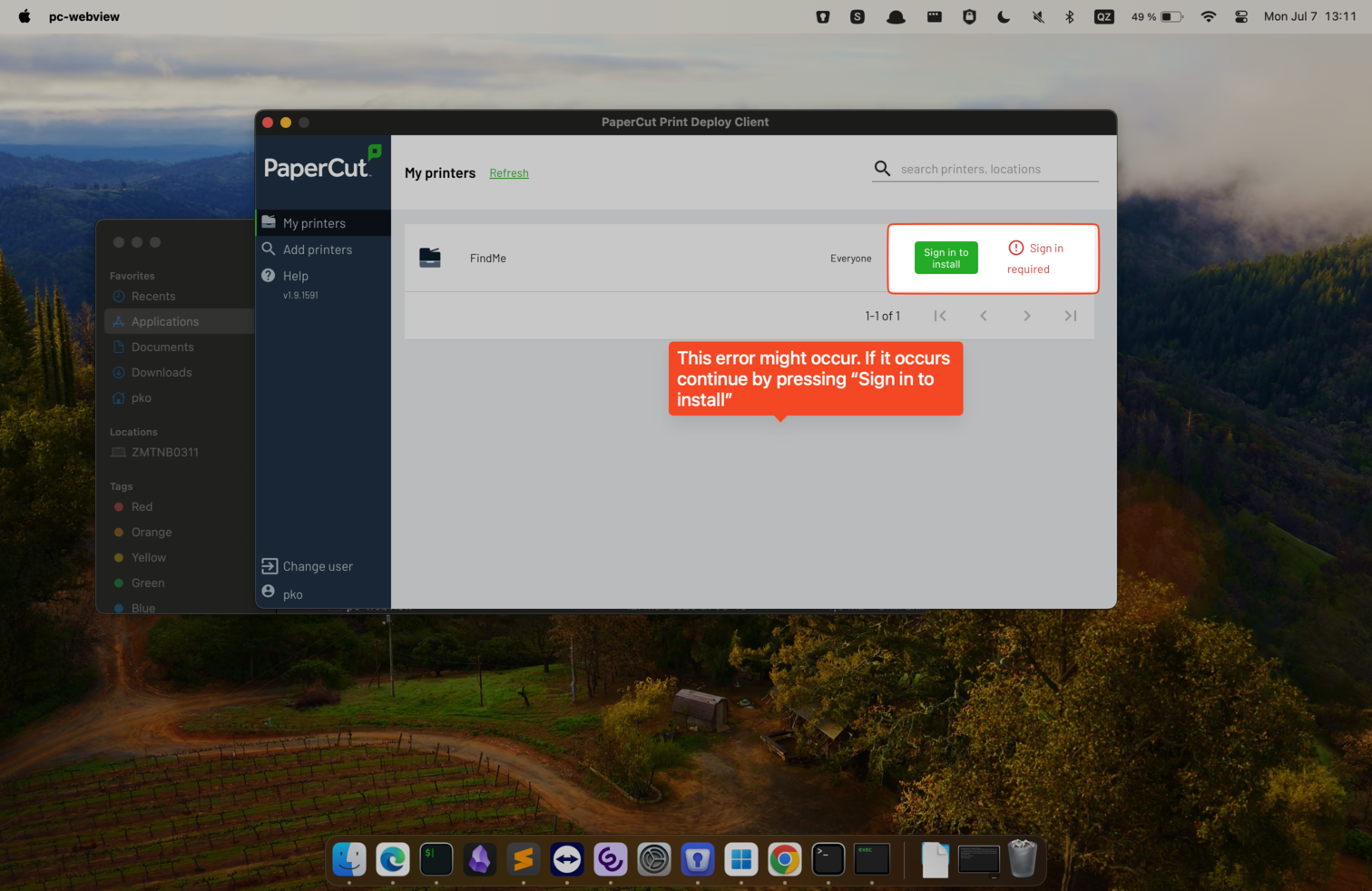Click the magnifying glass search icon

(x=882, y=169)
